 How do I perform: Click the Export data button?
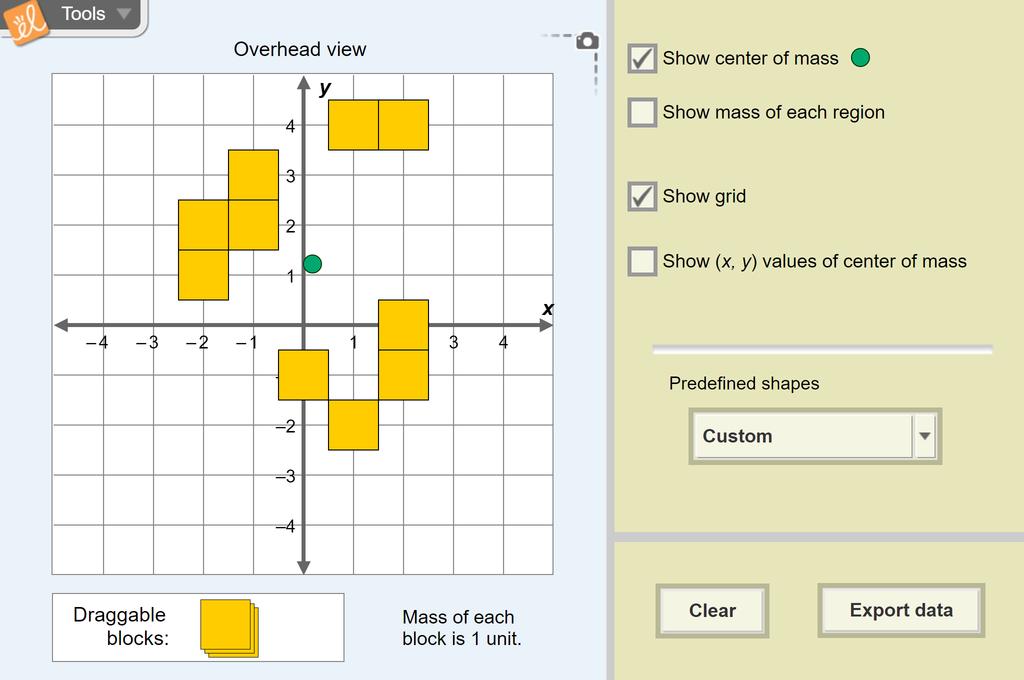[901, 610]
